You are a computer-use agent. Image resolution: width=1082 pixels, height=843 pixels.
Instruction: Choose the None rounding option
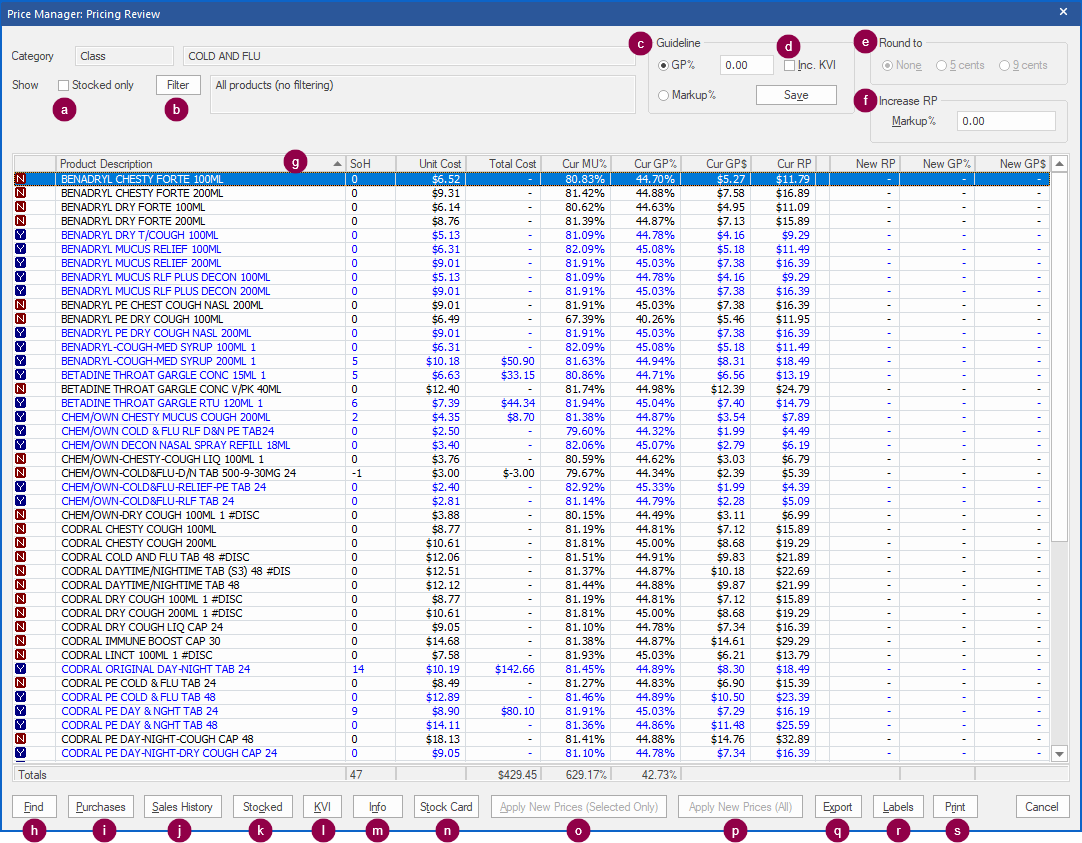pyautogui.click(x=887, y=66)
